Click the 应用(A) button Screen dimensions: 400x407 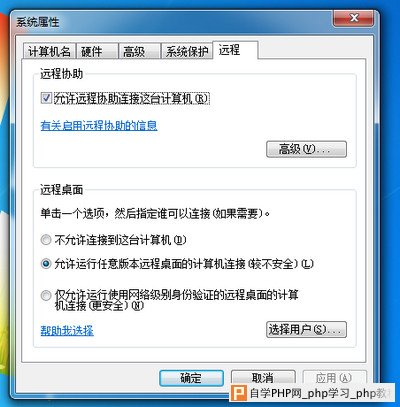334,378
